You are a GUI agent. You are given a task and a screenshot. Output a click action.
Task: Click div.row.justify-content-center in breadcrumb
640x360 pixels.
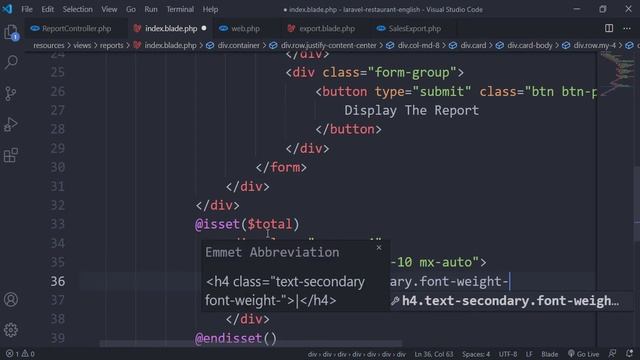[x=329, y=45]
